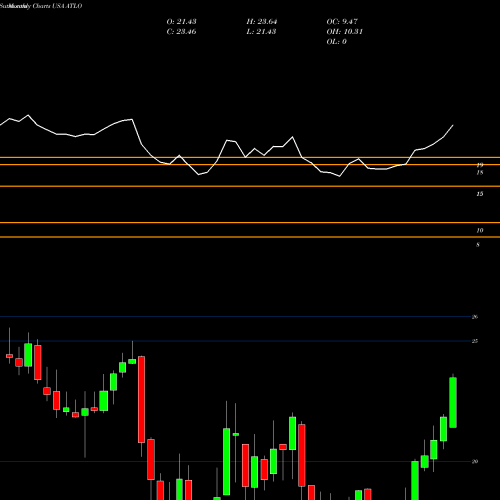
Task: Click the '19' level label
Action: tap(480, 165)
